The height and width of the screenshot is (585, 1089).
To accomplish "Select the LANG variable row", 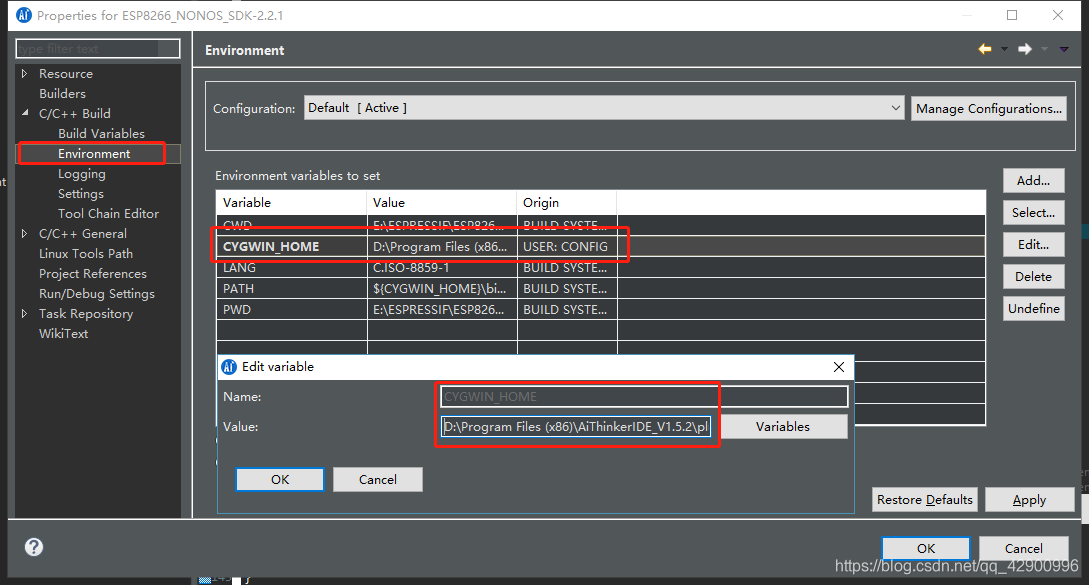I will 600,267.
